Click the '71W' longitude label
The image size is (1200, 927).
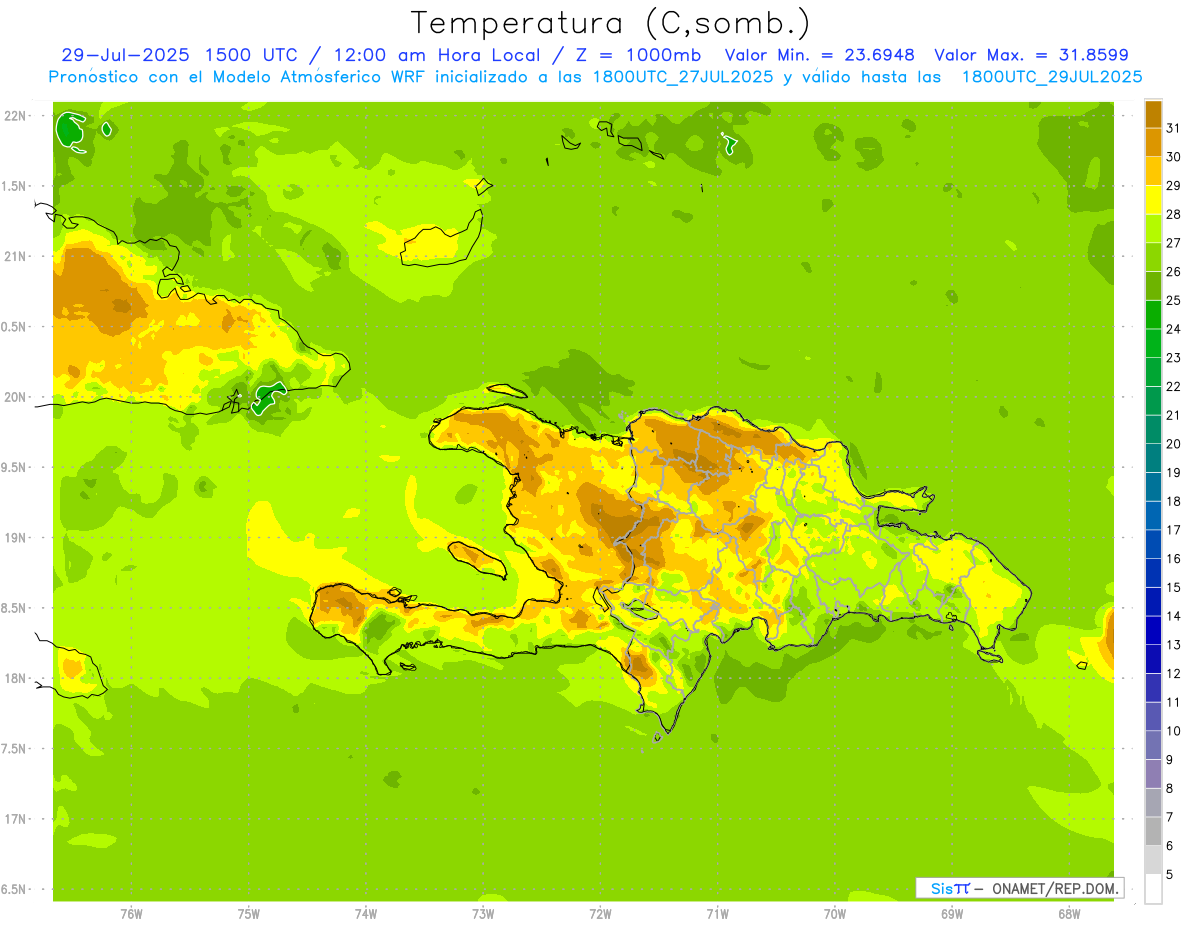click(x=717, y=913)
